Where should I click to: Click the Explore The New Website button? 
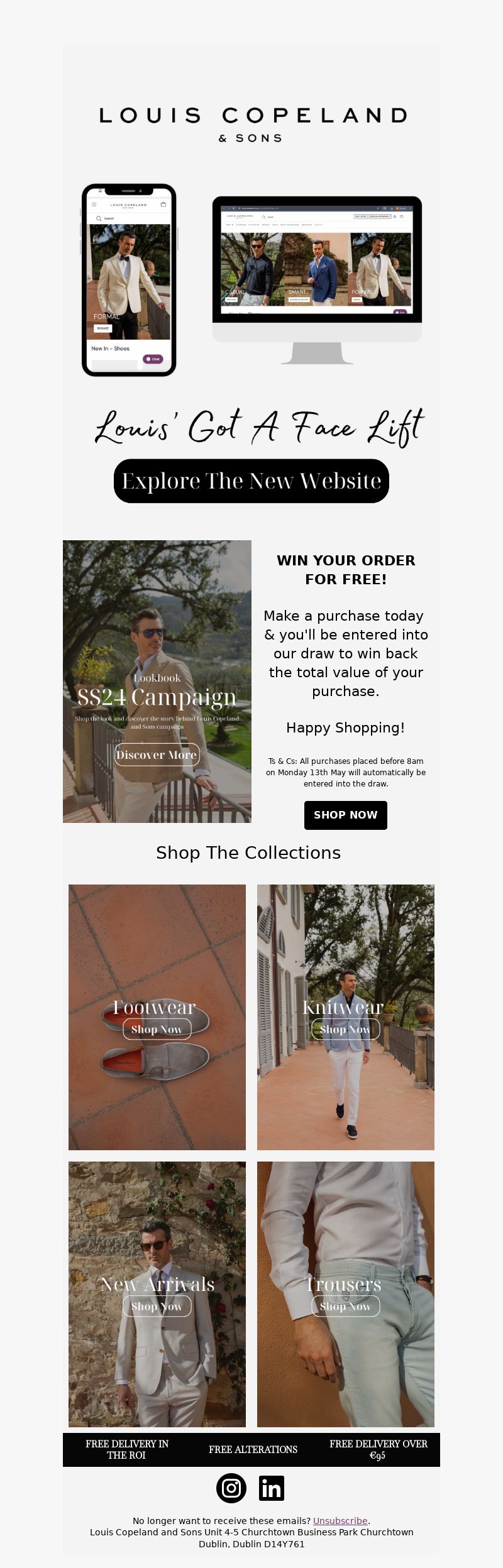(x=251, y=481)
